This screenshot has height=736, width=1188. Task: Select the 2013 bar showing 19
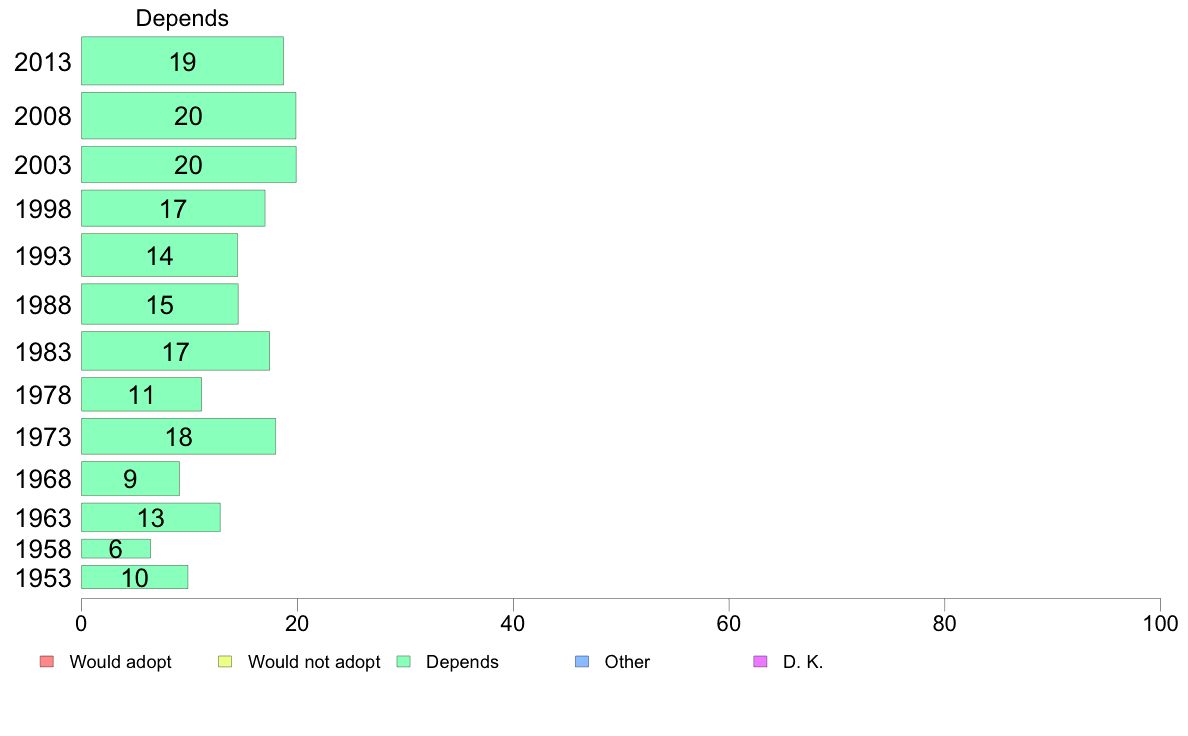click(183, 61)
